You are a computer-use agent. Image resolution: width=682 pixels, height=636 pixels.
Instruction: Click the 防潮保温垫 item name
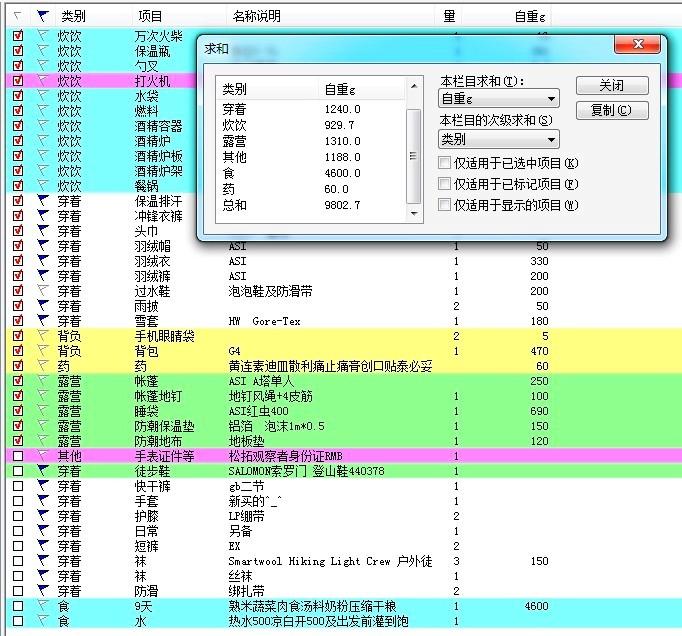point(164,426)
